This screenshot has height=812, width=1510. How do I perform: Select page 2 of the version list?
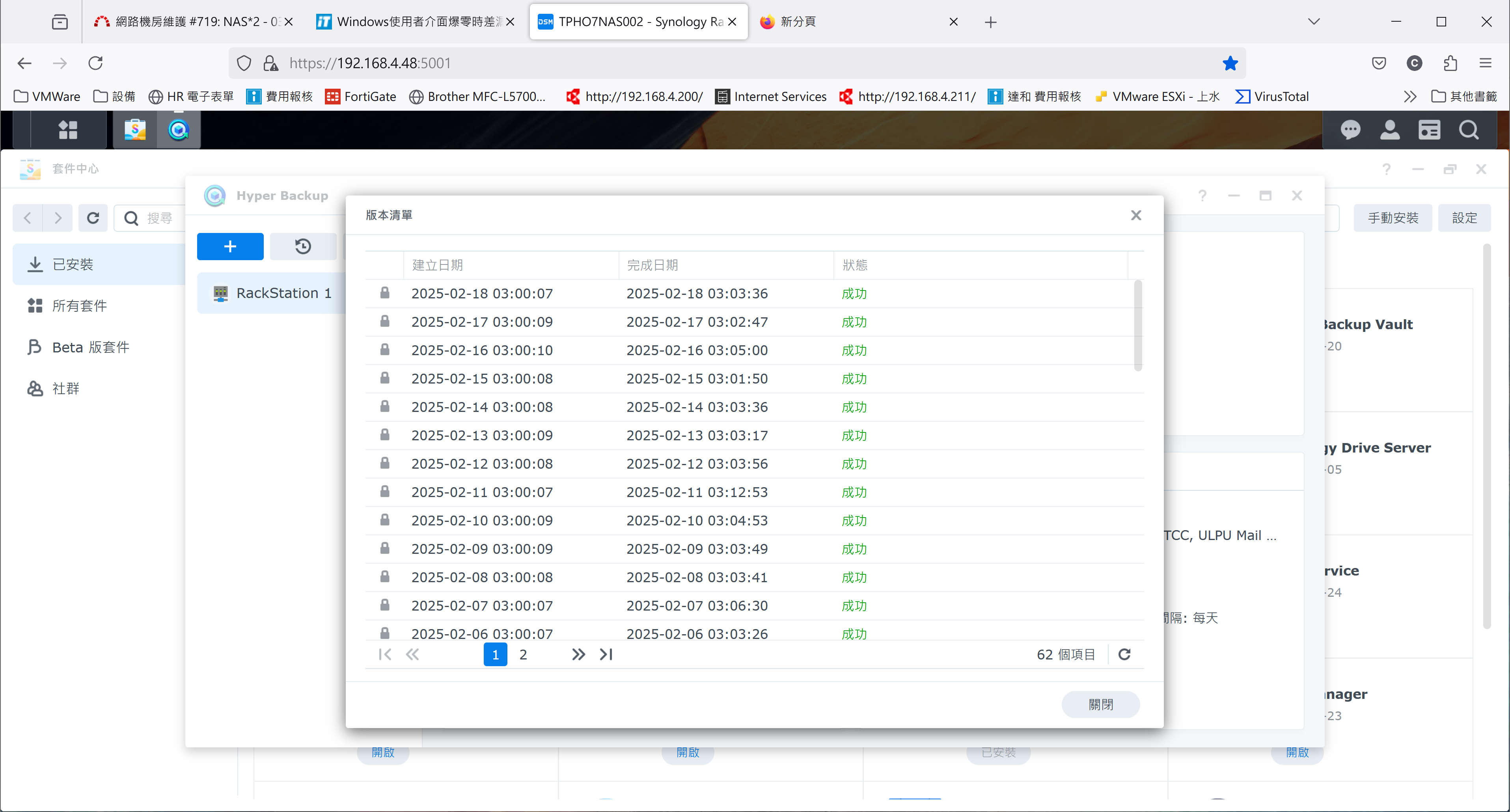point(523,654)
